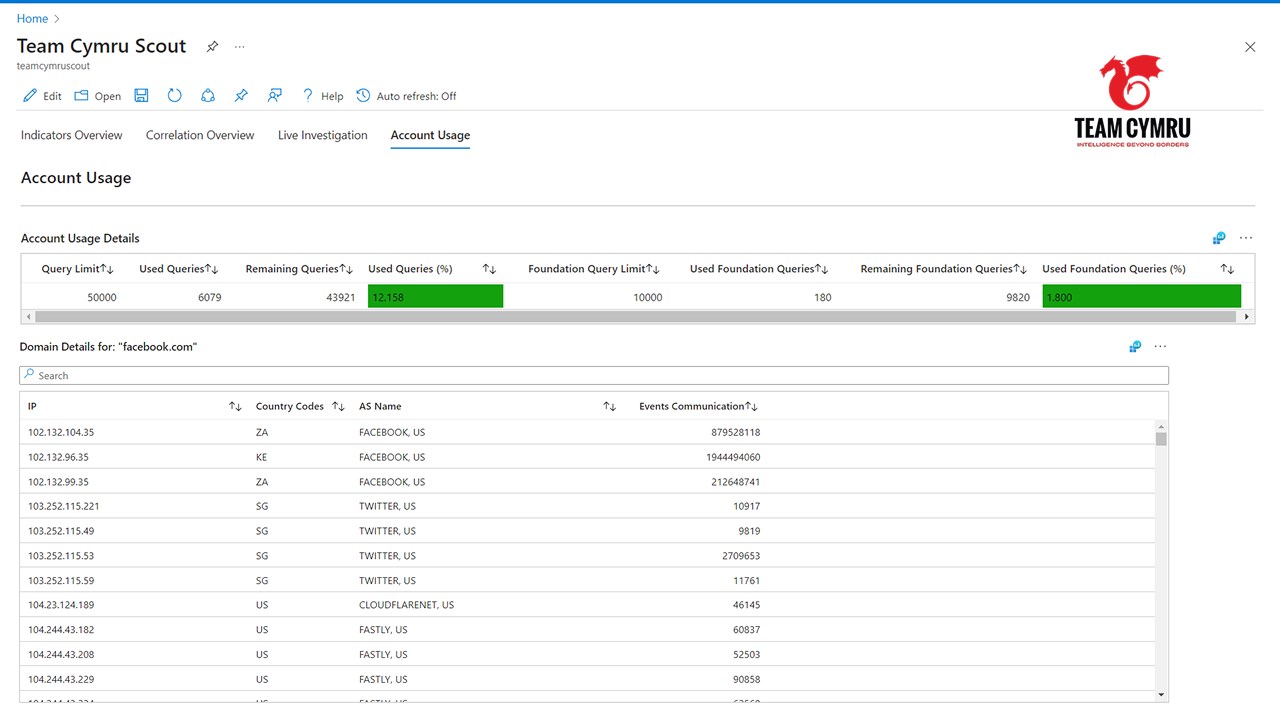Open a workbook with the Open button

98,96
